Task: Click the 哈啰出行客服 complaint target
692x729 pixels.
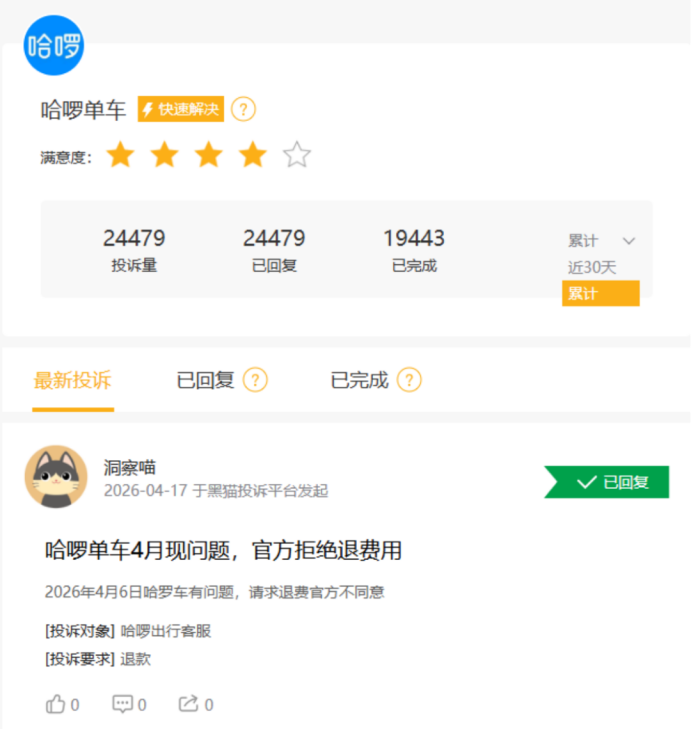Action: pyautogui.click(x=166, y=631)
